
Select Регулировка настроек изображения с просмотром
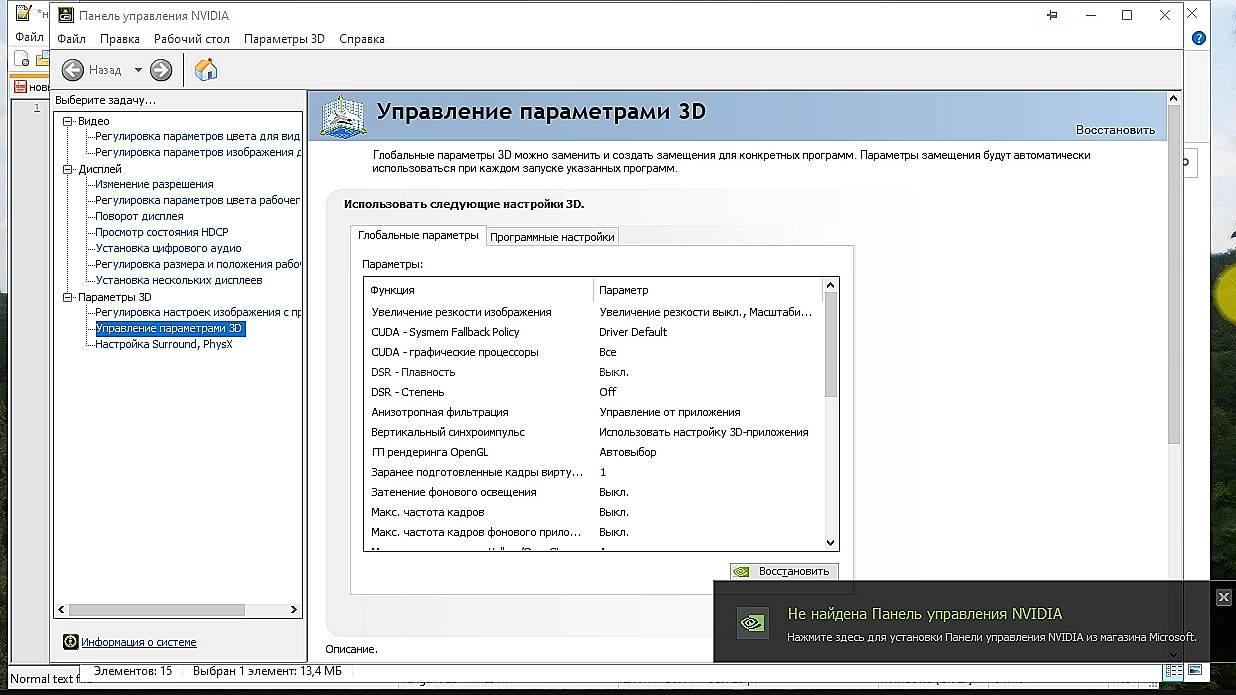click(x=197, y=312)
